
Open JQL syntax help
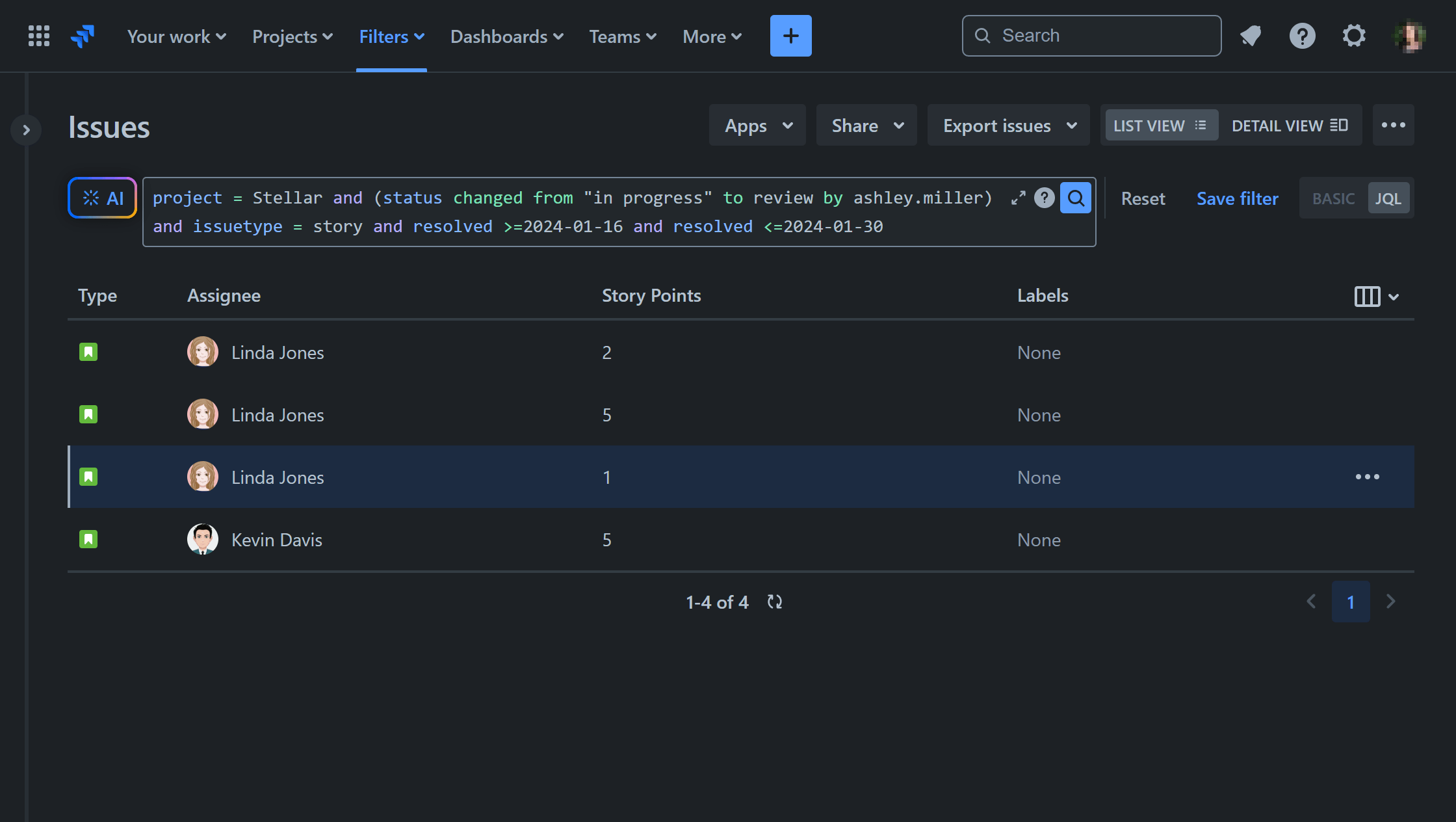1045,198
